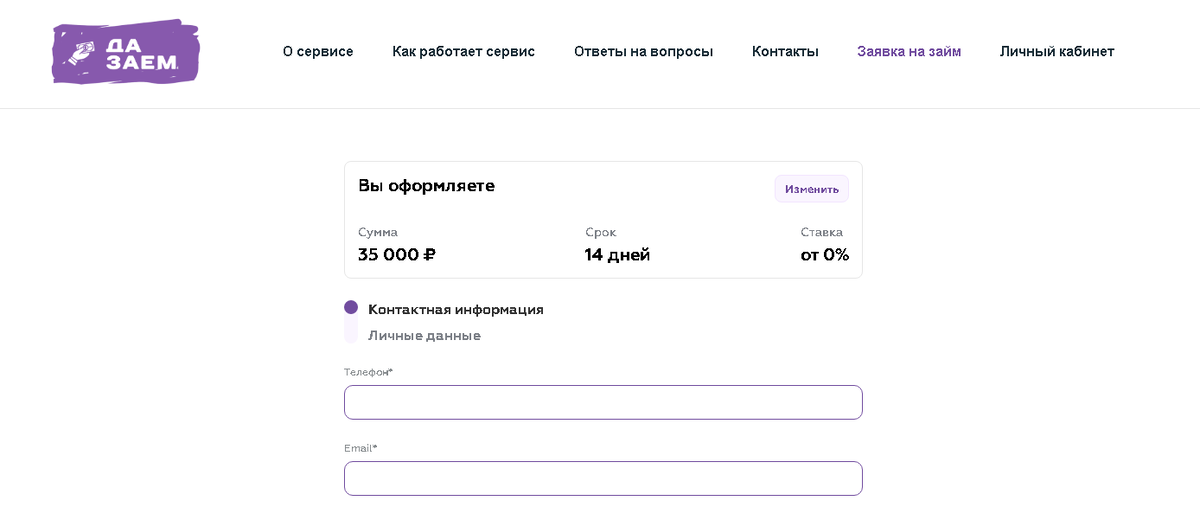Click the от 0% rate value
This screenshot has height=520, width=1200.
click(824, 254)
